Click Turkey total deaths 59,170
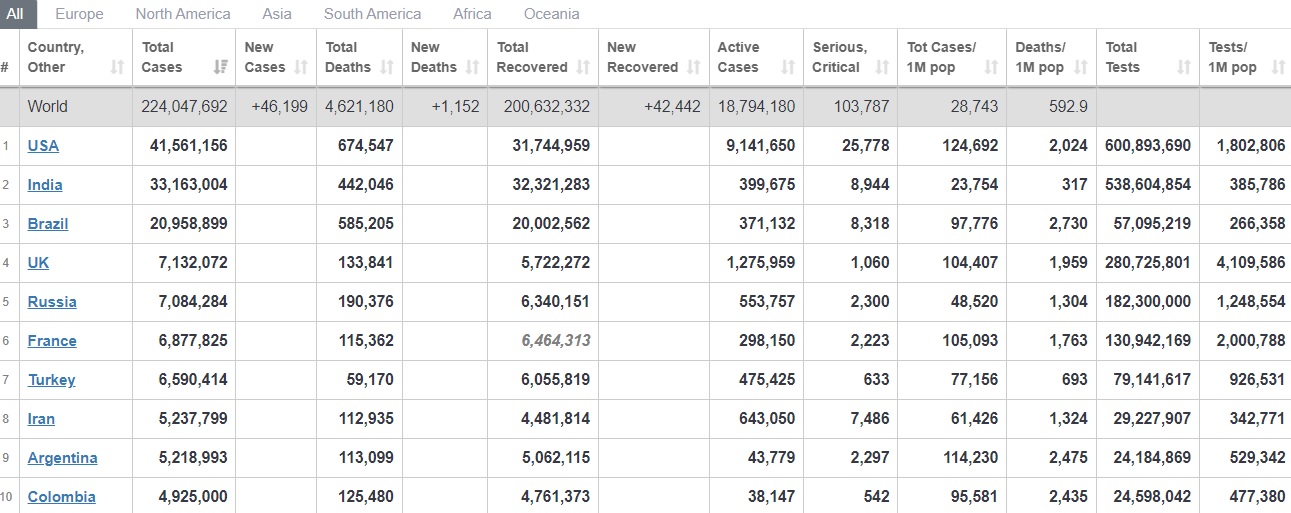Screen dimensions: 1291x513 point(372,379)
